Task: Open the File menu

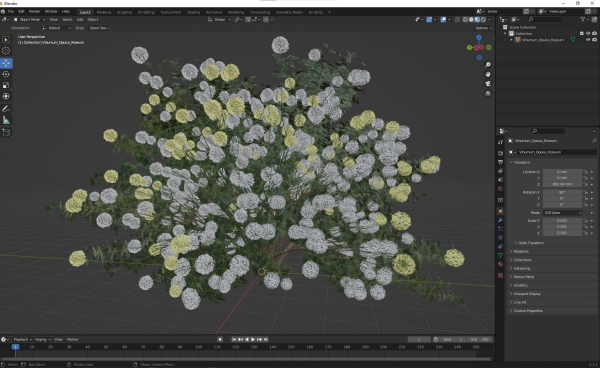Action: coord(11,11)
